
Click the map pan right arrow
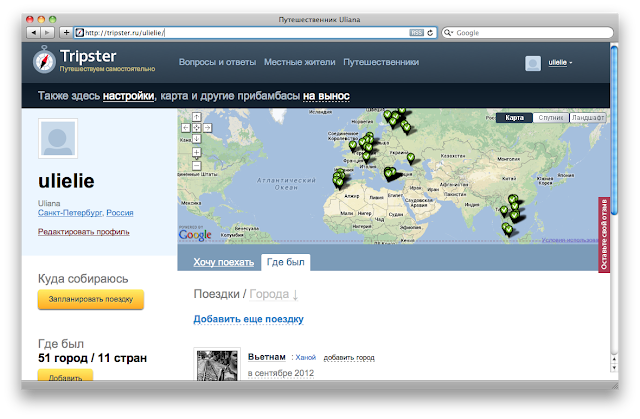[207, 128]
